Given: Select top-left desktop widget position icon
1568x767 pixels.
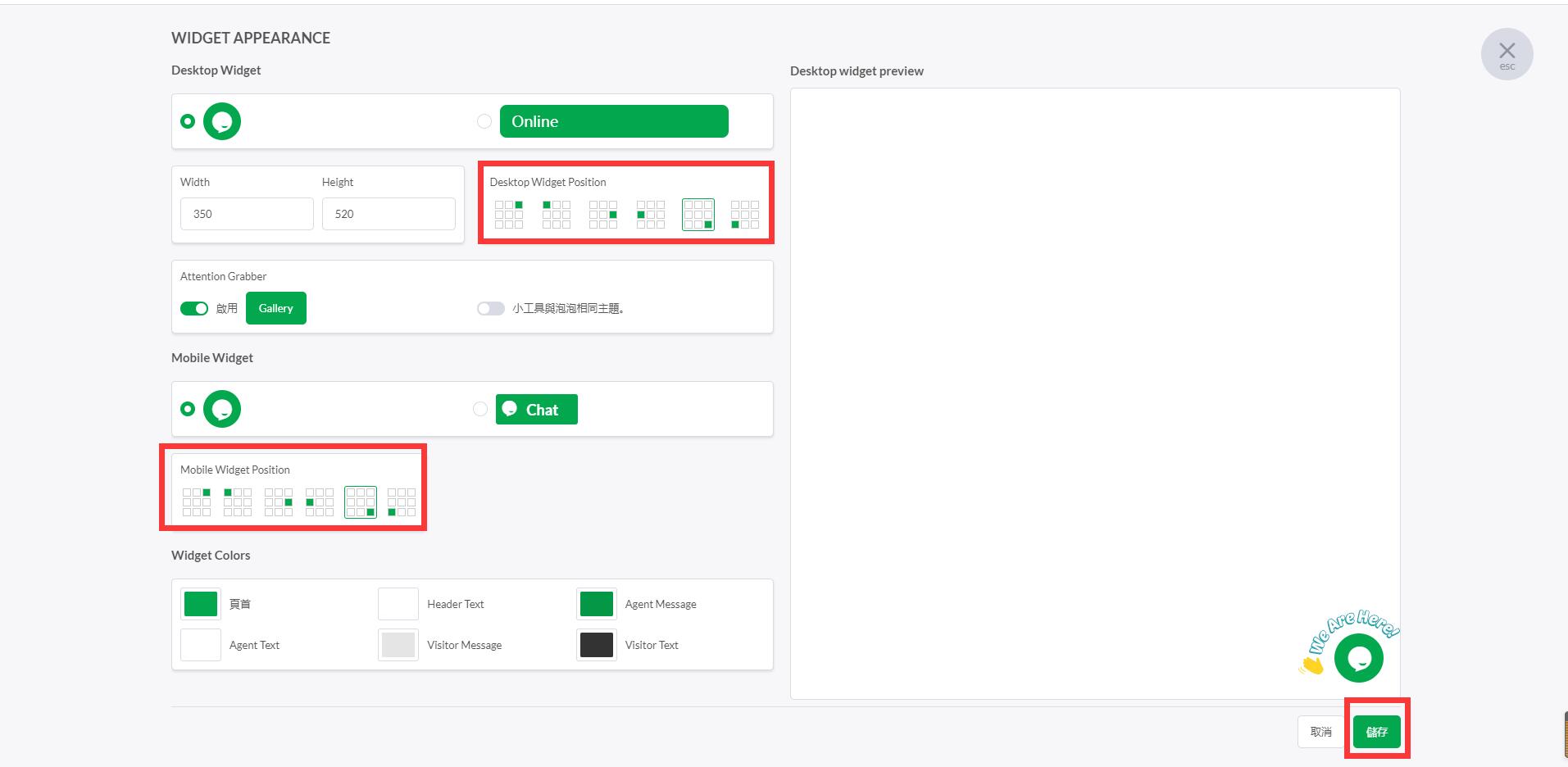Looking at the screenshot, I should (556, 215).
